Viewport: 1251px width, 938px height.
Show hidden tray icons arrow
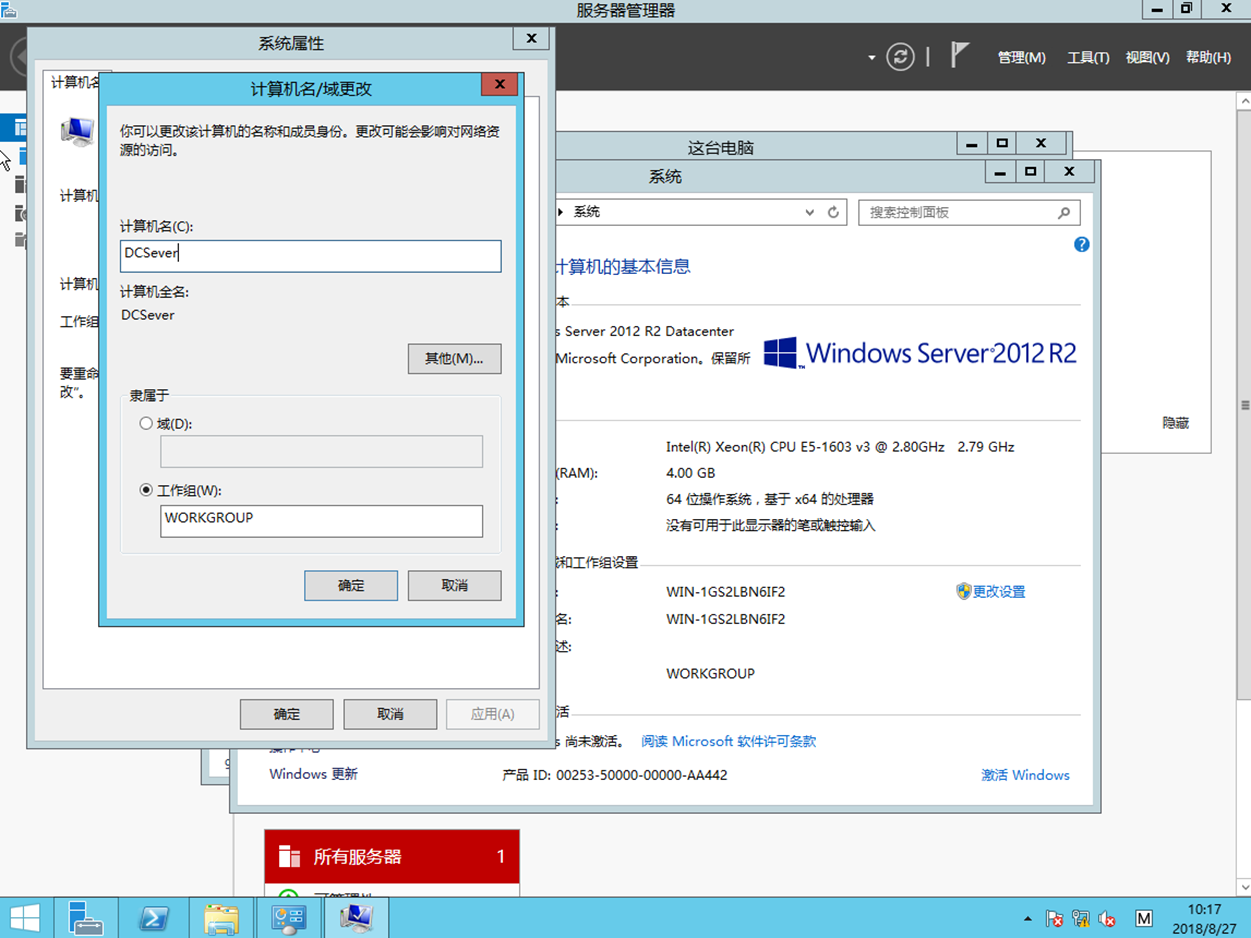coord(1028,919)
